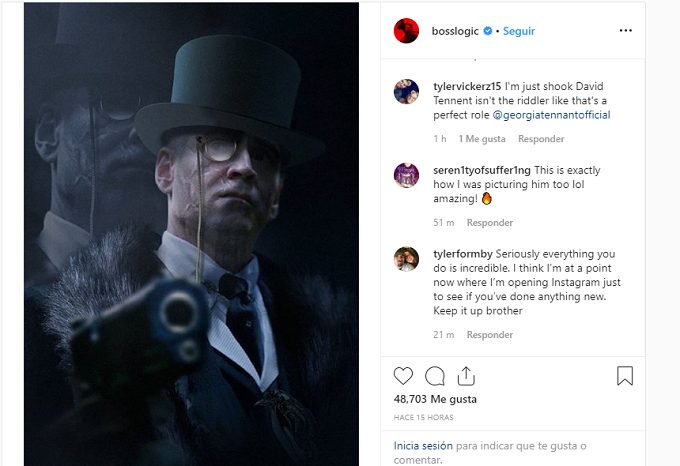The image size is (680, 466).
Task: Open the three-dot options menu
Action: 625,31
